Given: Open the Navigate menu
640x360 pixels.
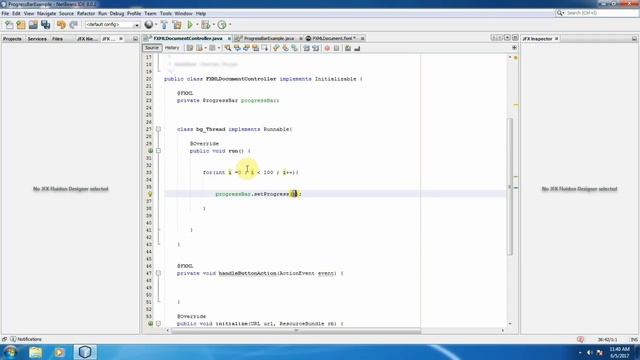Looking at the screenshot, I should click(x=47, y=13).
